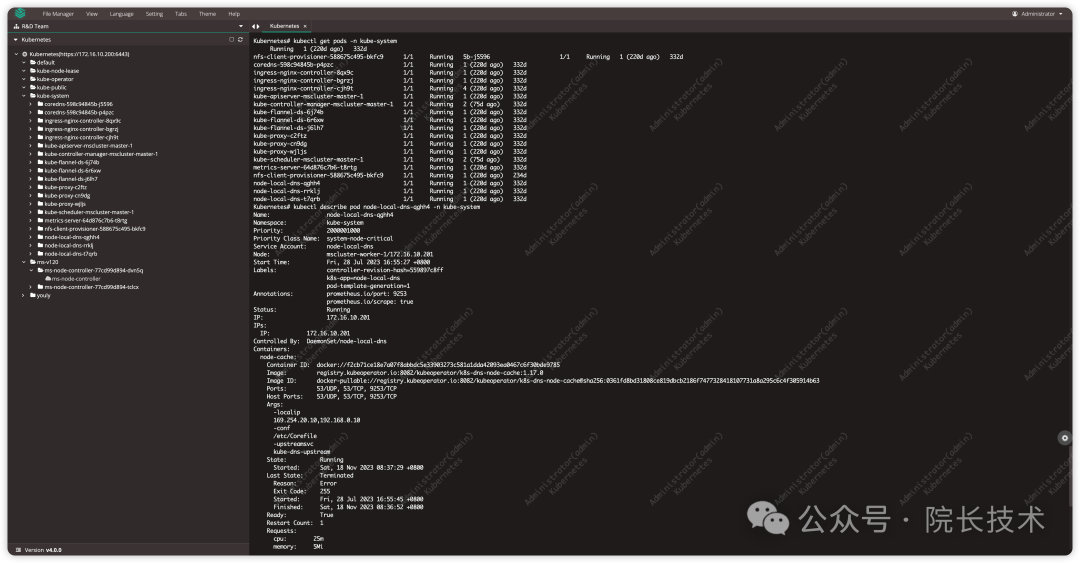Expand kube-flannel-ds-6r6xw pod
This screenshot has width=1080, height=563.
click(31, 170)
